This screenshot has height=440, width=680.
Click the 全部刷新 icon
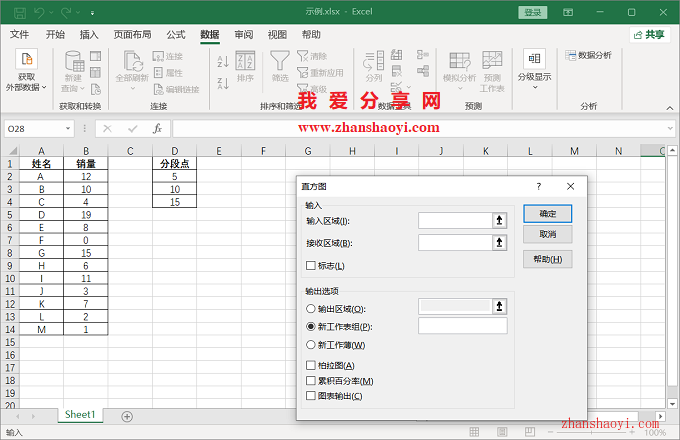point(133,61)
